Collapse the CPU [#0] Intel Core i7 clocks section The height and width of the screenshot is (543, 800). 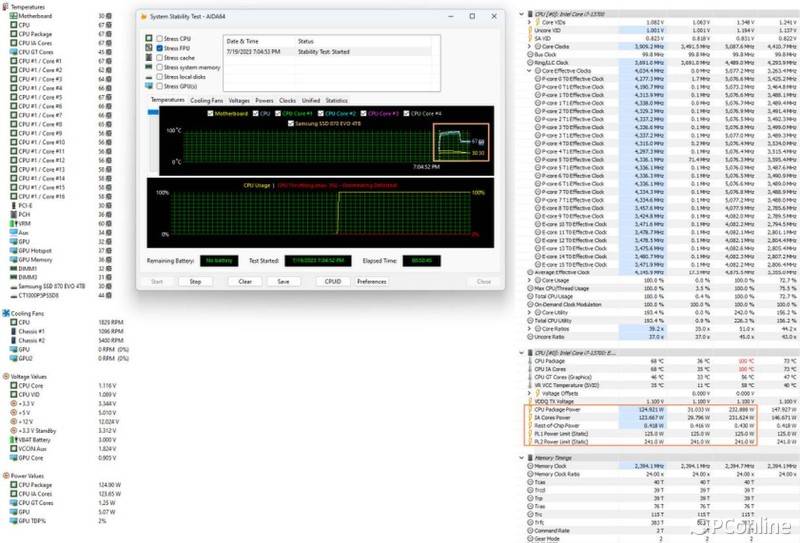tap(521, 14)
